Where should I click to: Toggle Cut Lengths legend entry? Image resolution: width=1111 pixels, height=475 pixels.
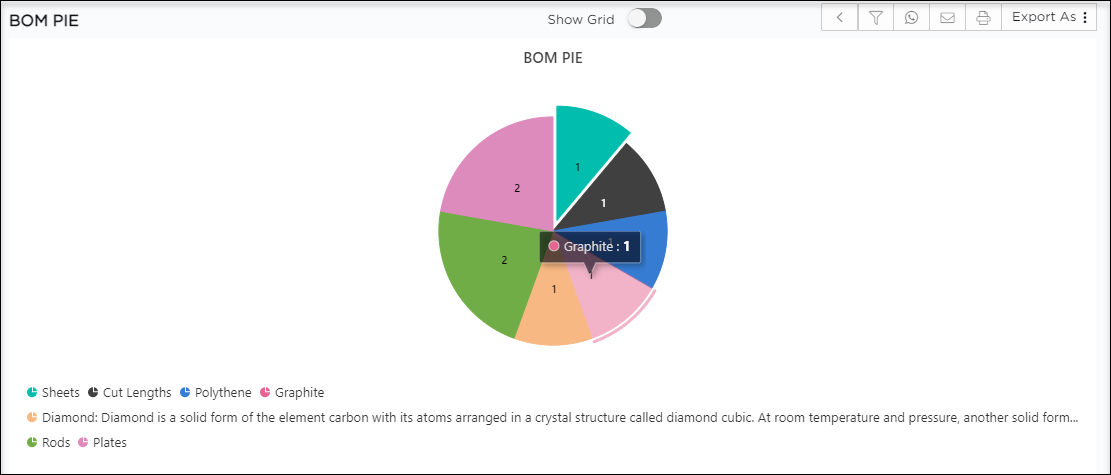pyautogui.click(x=130, y=392)
